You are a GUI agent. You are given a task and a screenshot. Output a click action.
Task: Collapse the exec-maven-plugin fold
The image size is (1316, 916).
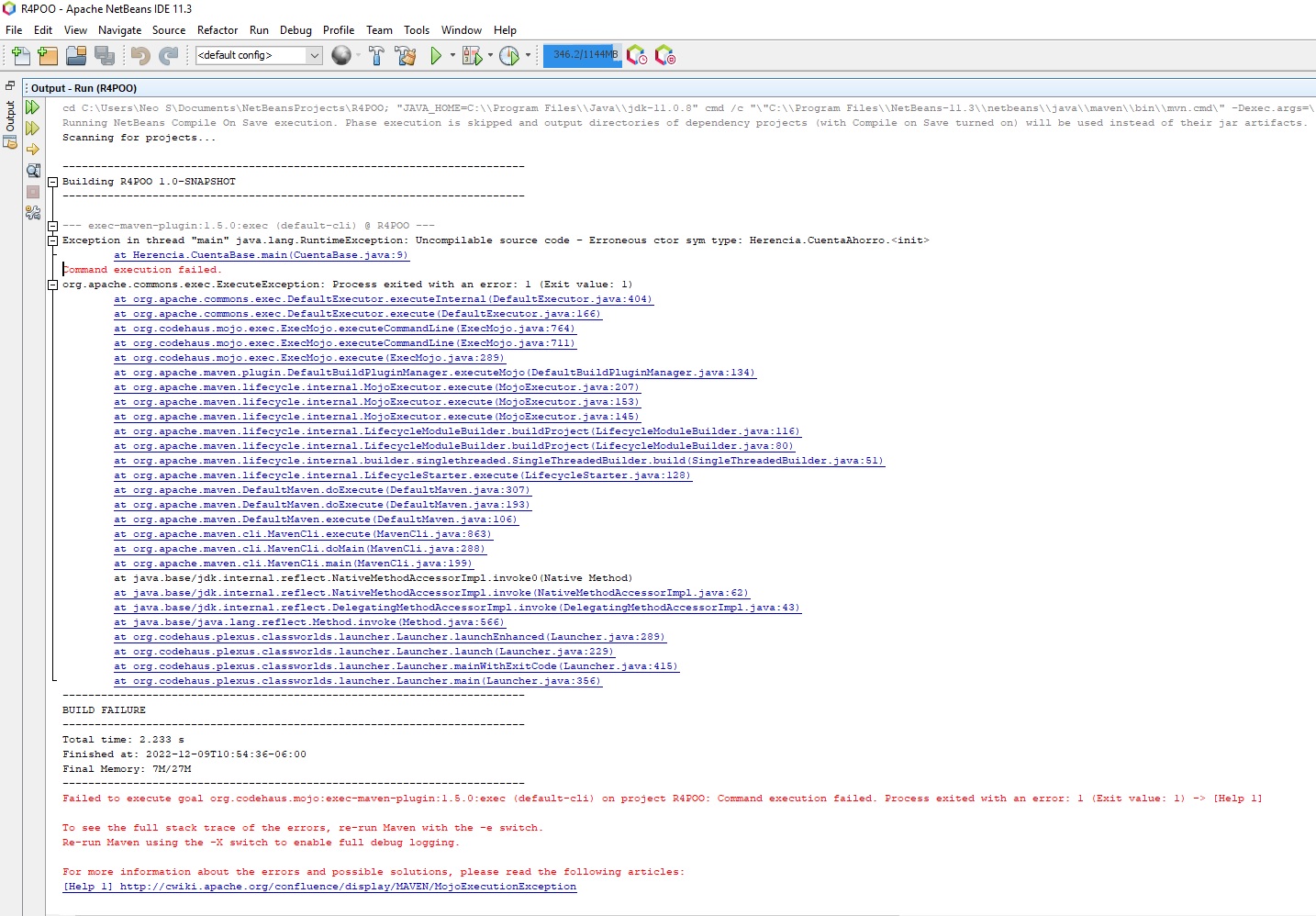click(52, 226)
